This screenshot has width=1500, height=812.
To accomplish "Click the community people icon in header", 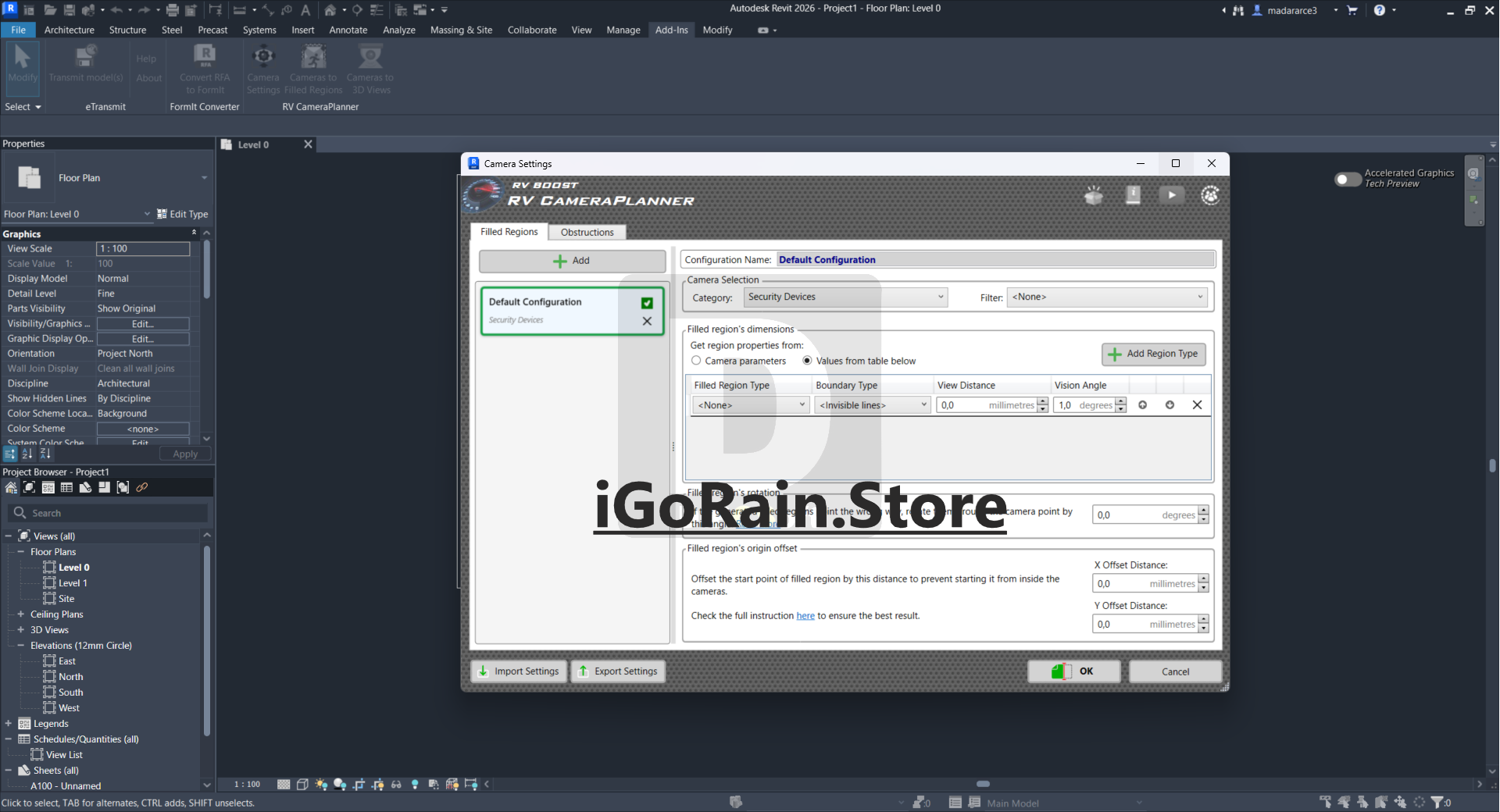I will click(x=1210, y=195).
